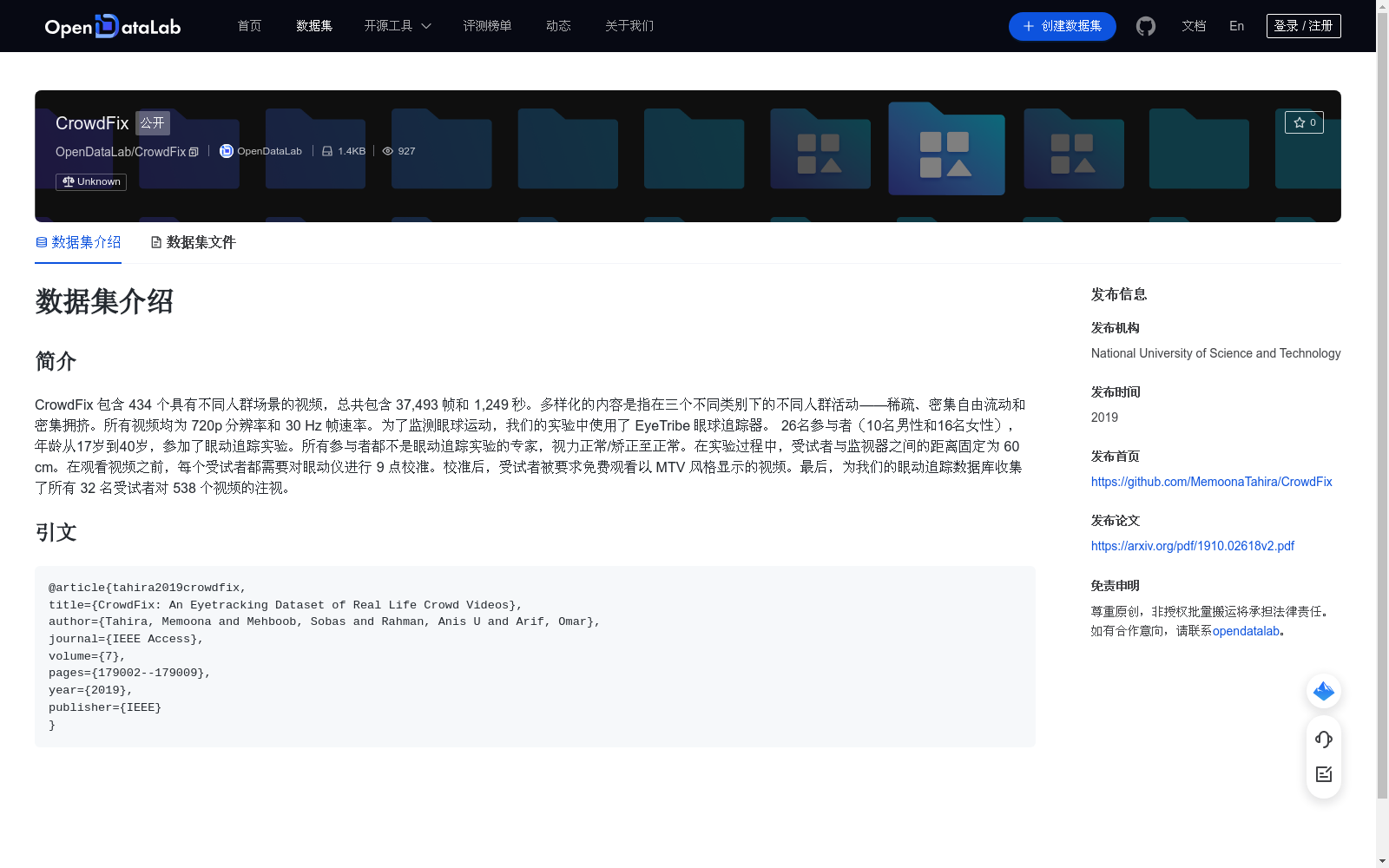Expand the 开源工具 dropdown
The height and width of the screenshot is (868, 1389).
[398, 26]
